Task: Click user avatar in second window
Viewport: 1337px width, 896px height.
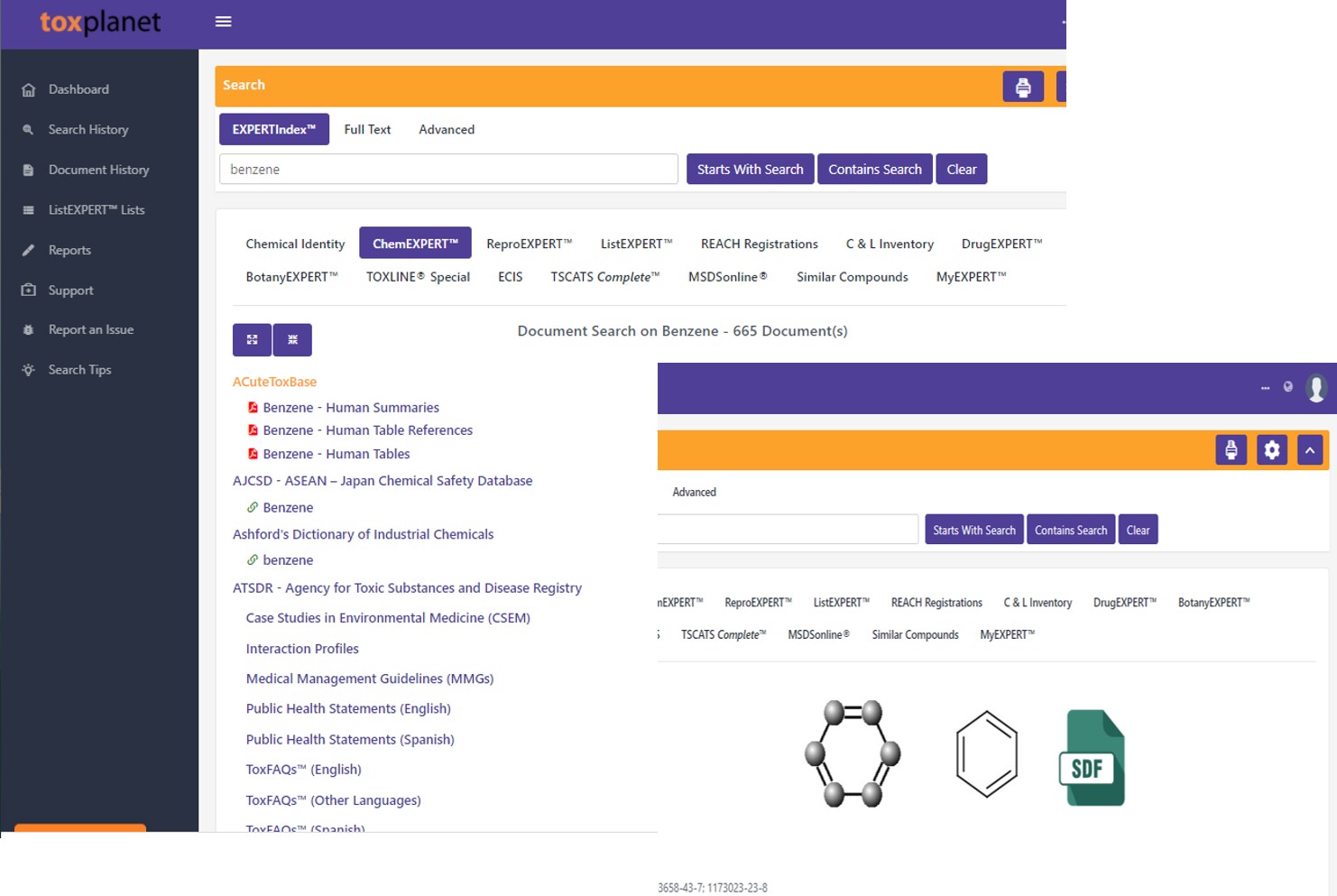Action: point(1316,388)
